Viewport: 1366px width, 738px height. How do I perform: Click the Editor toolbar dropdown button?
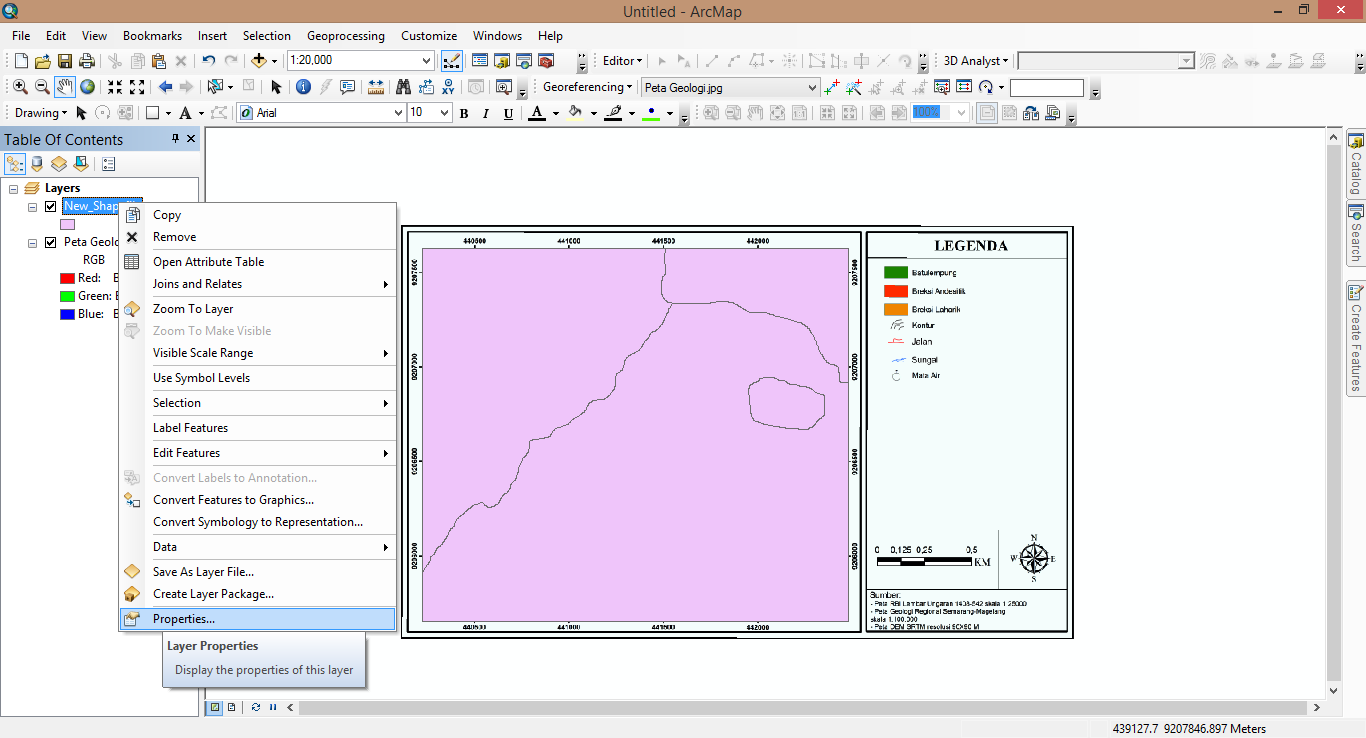click(641, 60)
